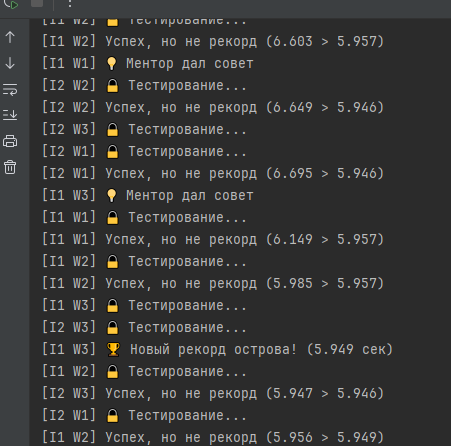Select the log line with 6.695 > 5.946
The image size is (451, 446).
[x=213, y=174]
